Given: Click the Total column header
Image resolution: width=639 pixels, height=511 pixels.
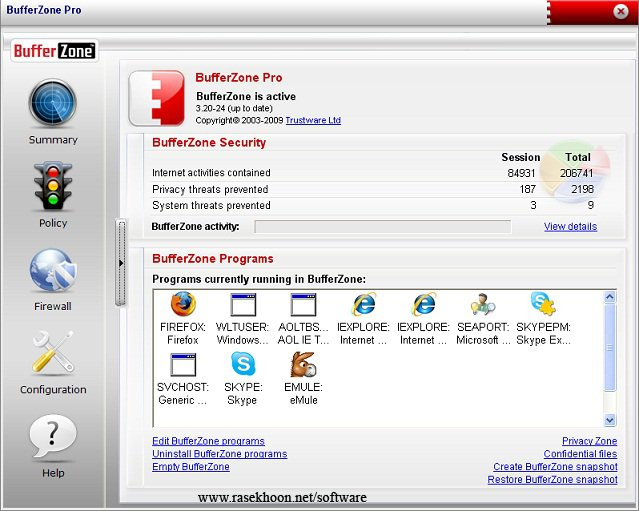Looking at the screenshot, I should coord(577,157).
